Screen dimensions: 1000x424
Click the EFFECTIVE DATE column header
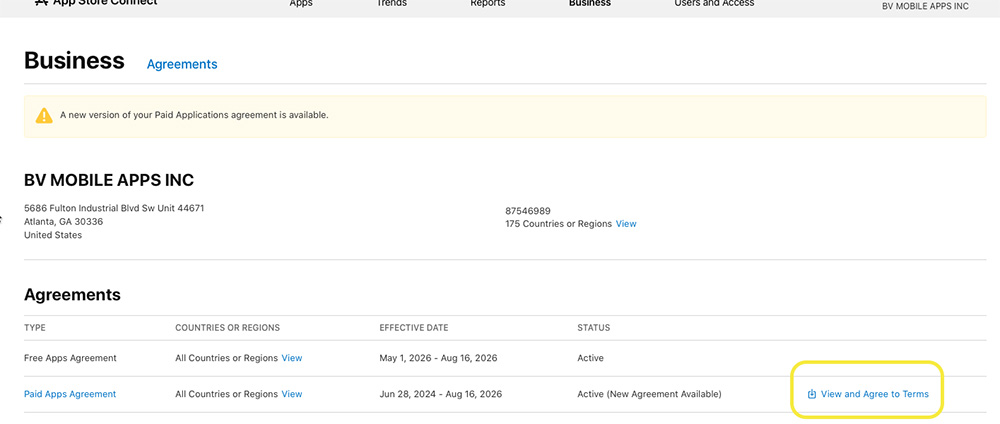coord(414,328)
